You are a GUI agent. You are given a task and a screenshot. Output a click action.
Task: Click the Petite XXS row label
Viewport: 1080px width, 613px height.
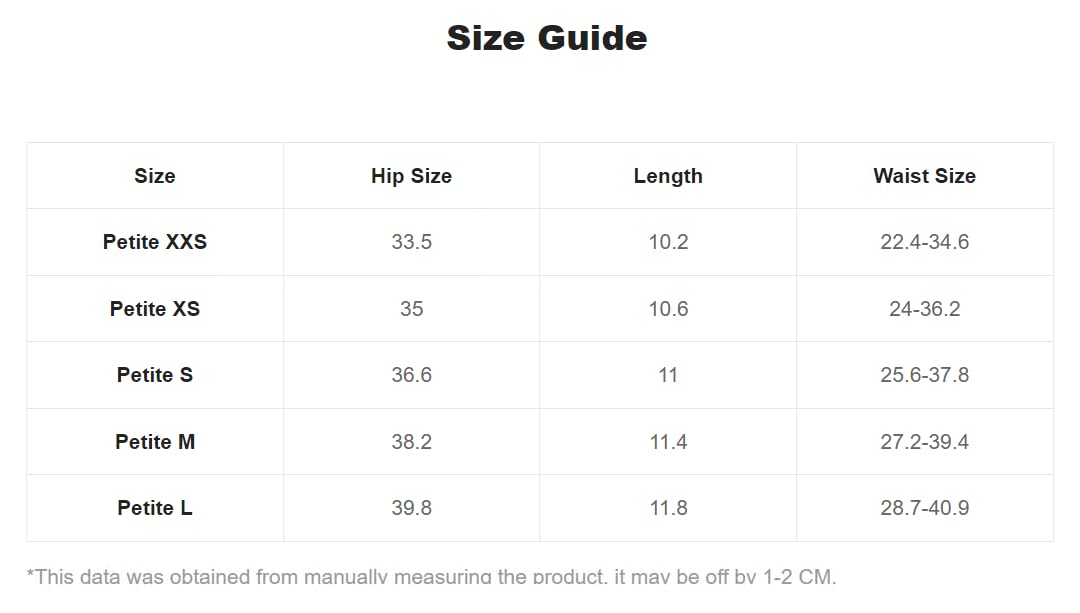(155, 242)
